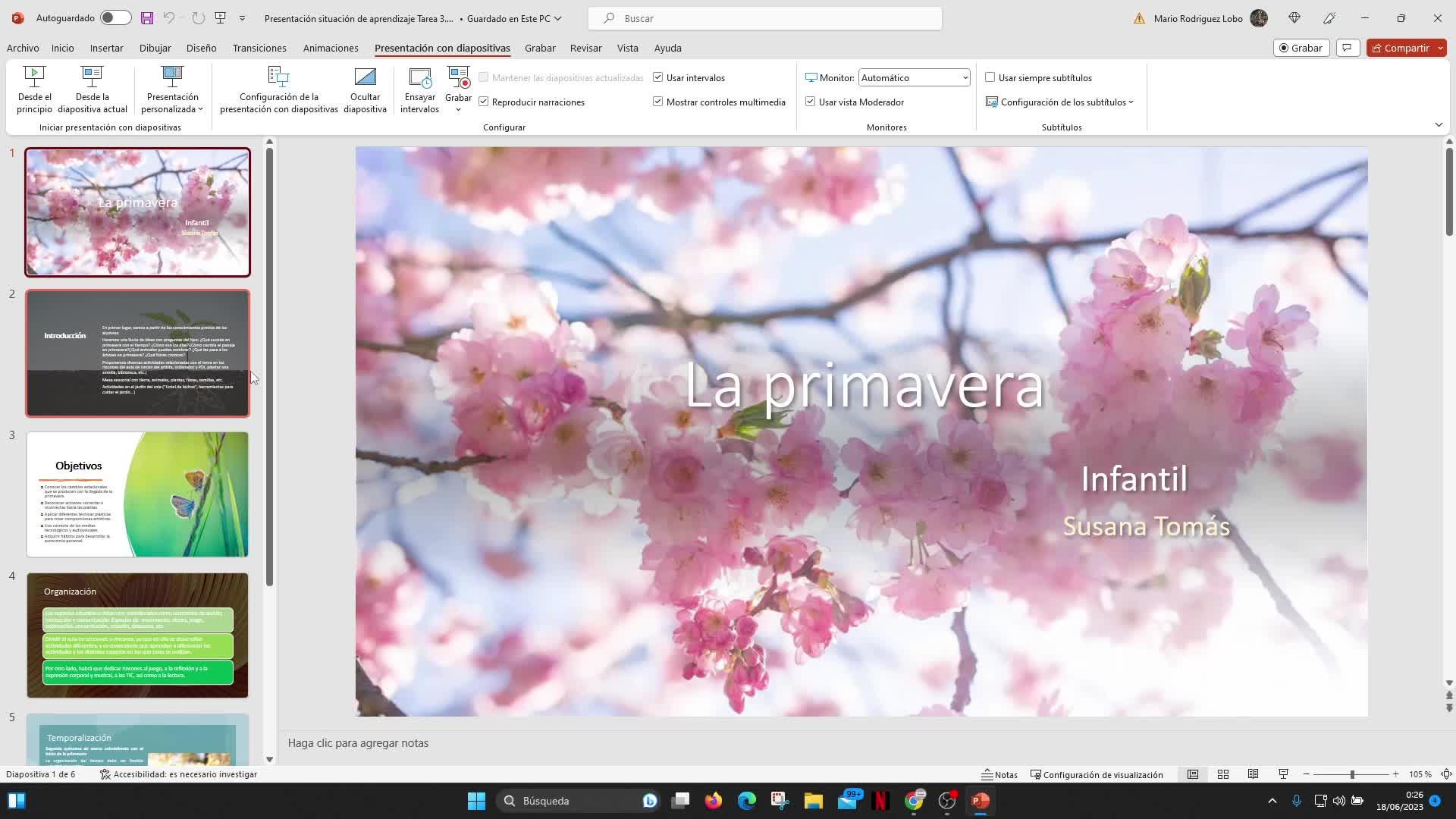Open reading view from status bar
Image resolution: width=1456 pixels, height=819 pixels.
pyautogui.click(x=1253, y=774)
